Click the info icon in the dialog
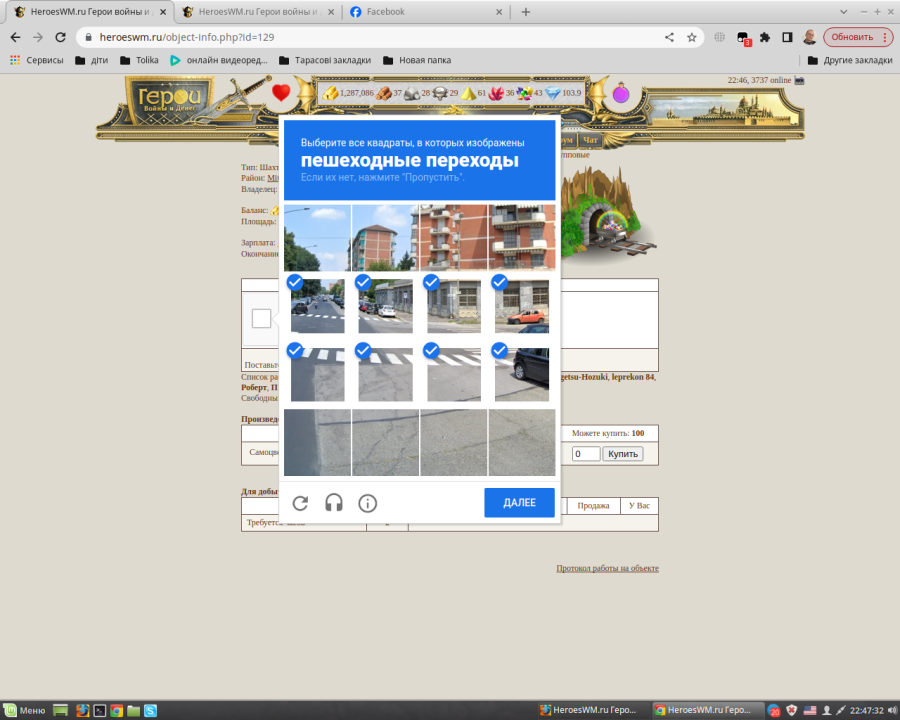This screenshot has width=900, height=720. point(367,503)
